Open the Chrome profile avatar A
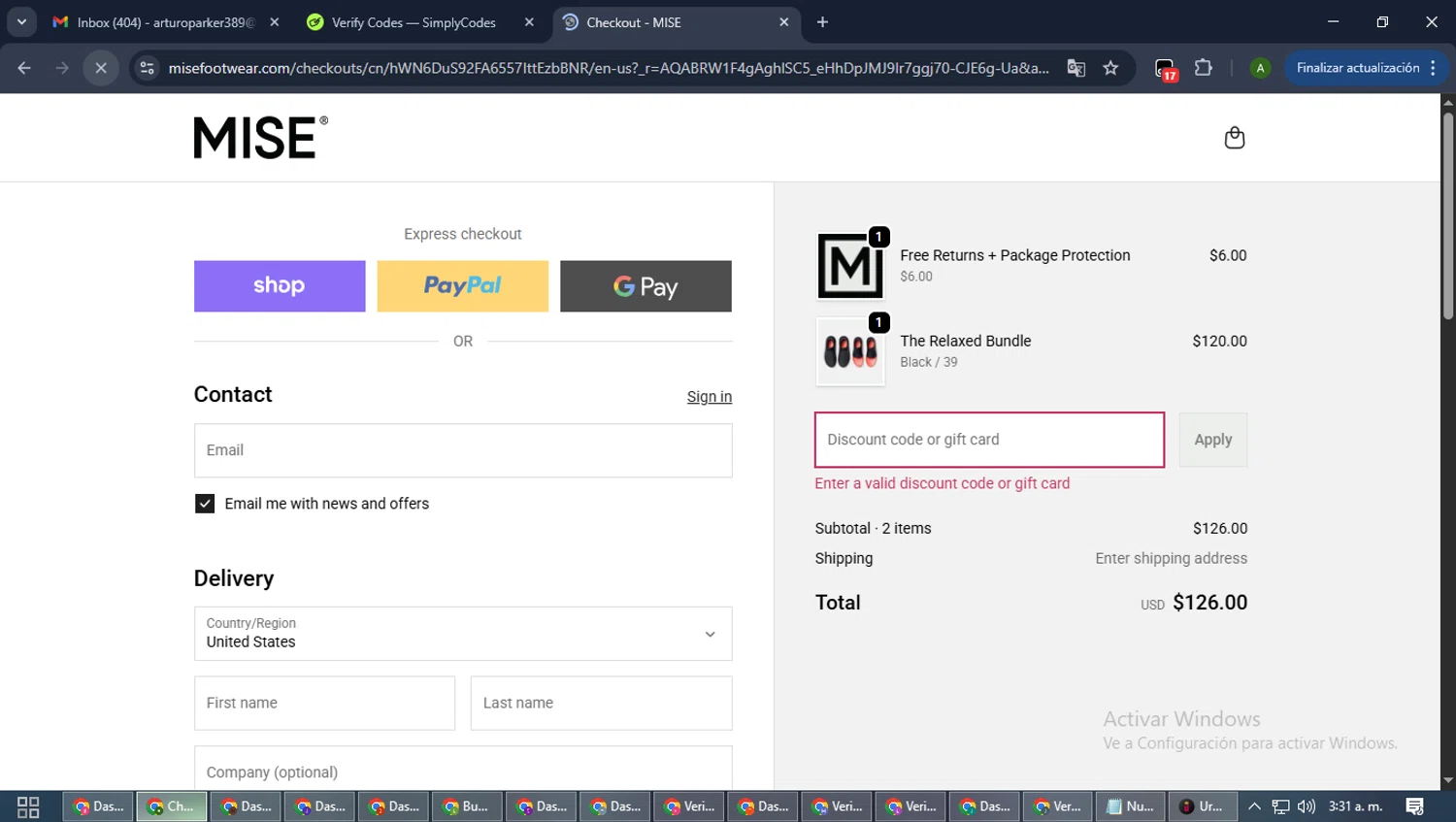 tap(1260, 68)
